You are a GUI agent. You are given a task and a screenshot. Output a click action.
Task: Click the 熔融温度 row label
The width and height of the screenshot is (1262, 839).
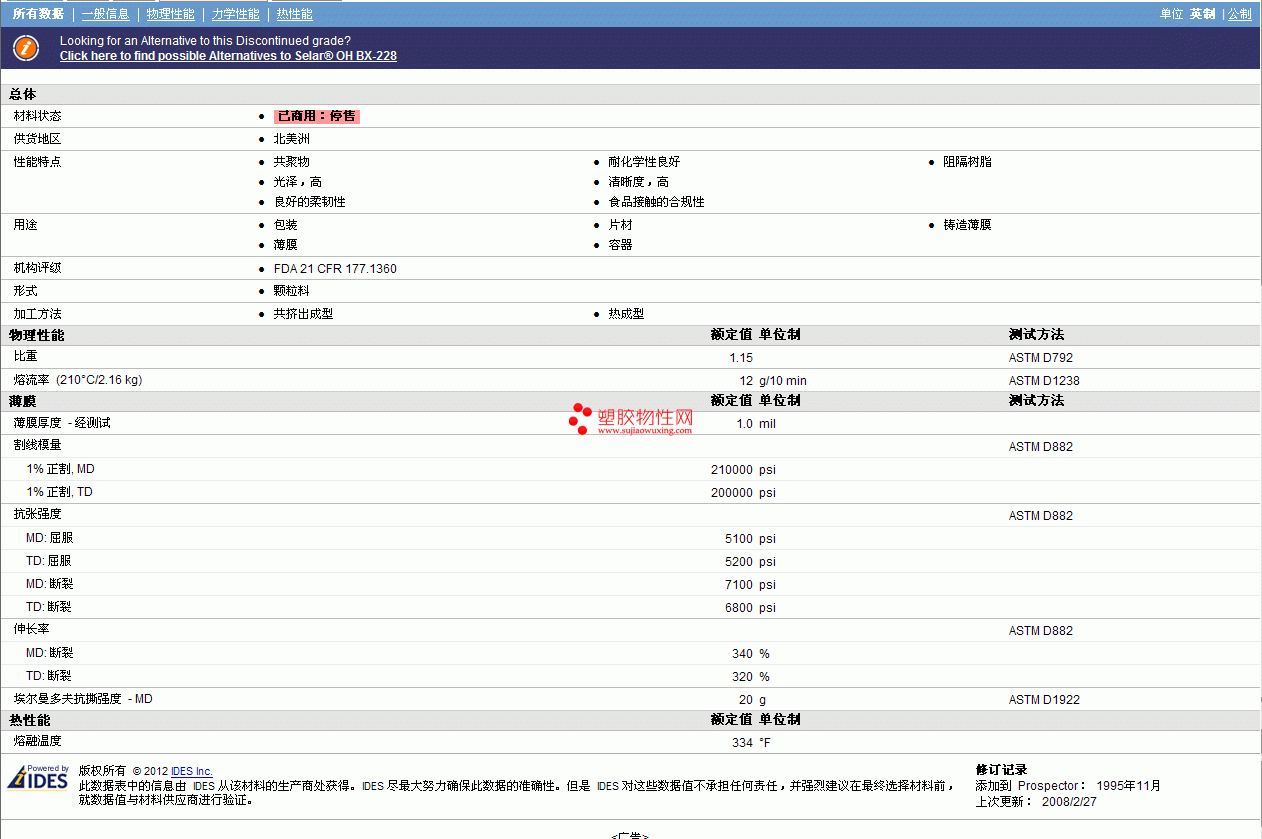[x=37, y=741]
